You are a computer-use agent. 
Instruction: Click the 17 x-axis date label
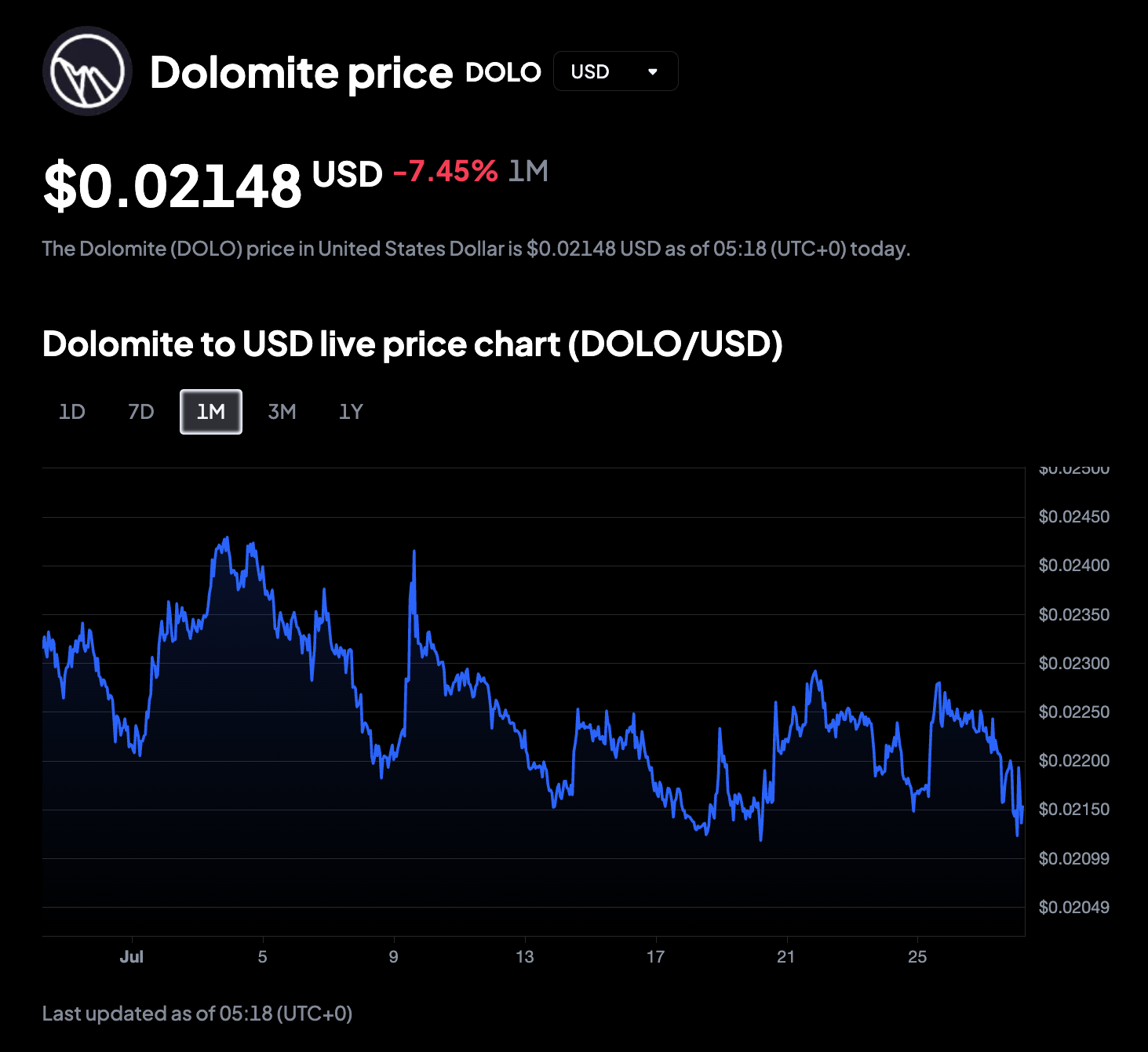pyautogui.click(x=656, y=957)
